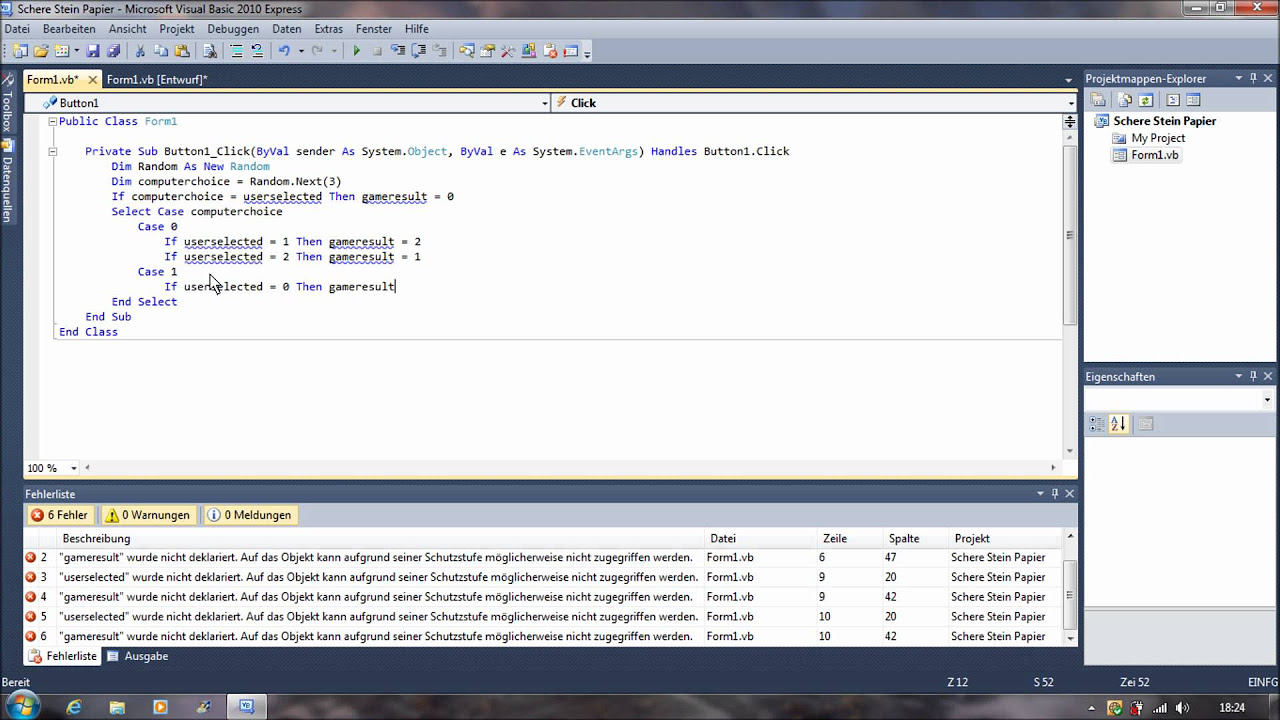Toggle the 6 Fehler filter
The image size is (1280, 720).
click(x=60, y=515)
